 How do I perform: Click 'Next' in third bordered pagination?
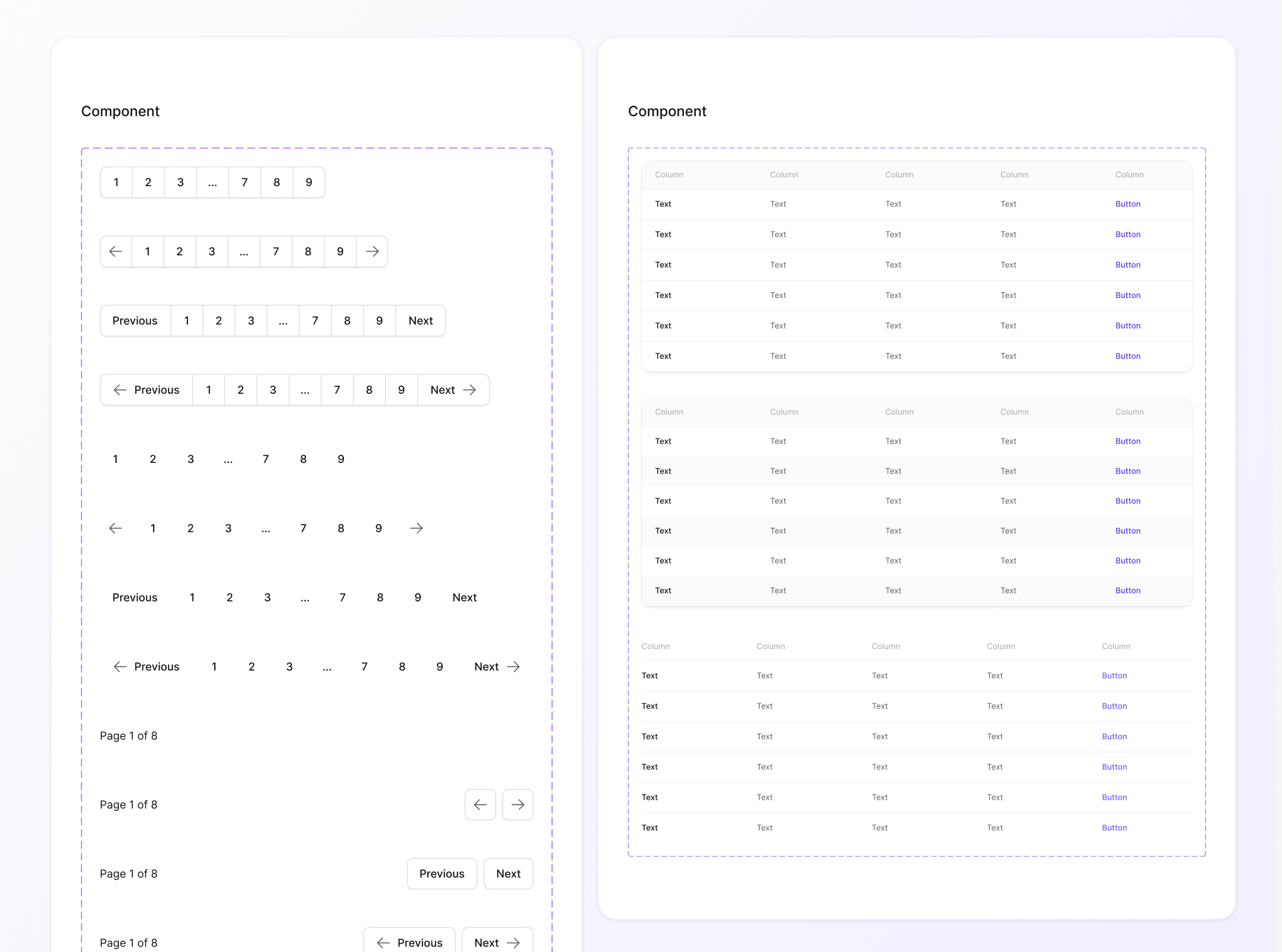(x=420, y=321)
